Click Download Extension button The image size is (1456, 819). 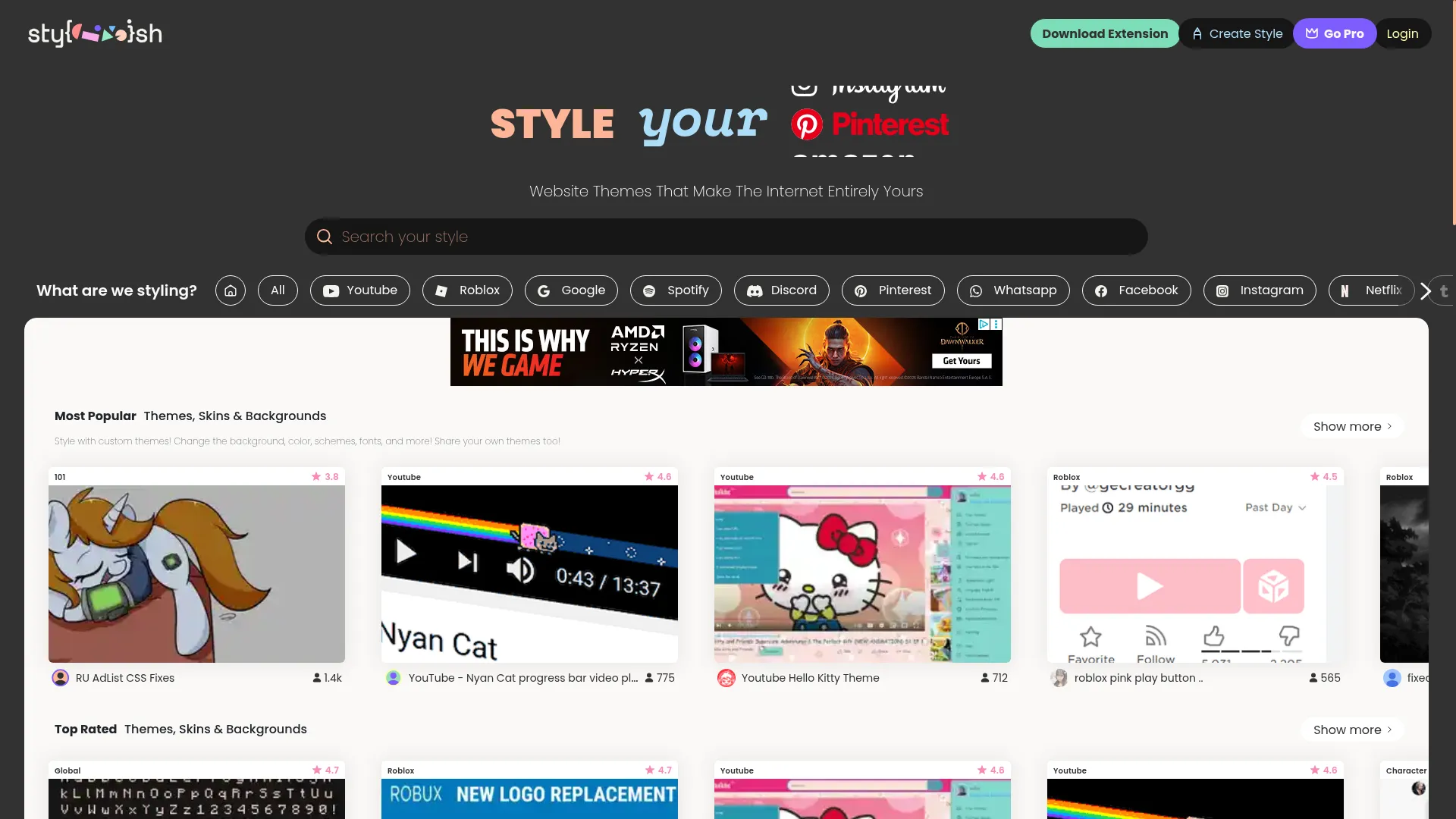pyautogui.click(x=1105, y=33)
